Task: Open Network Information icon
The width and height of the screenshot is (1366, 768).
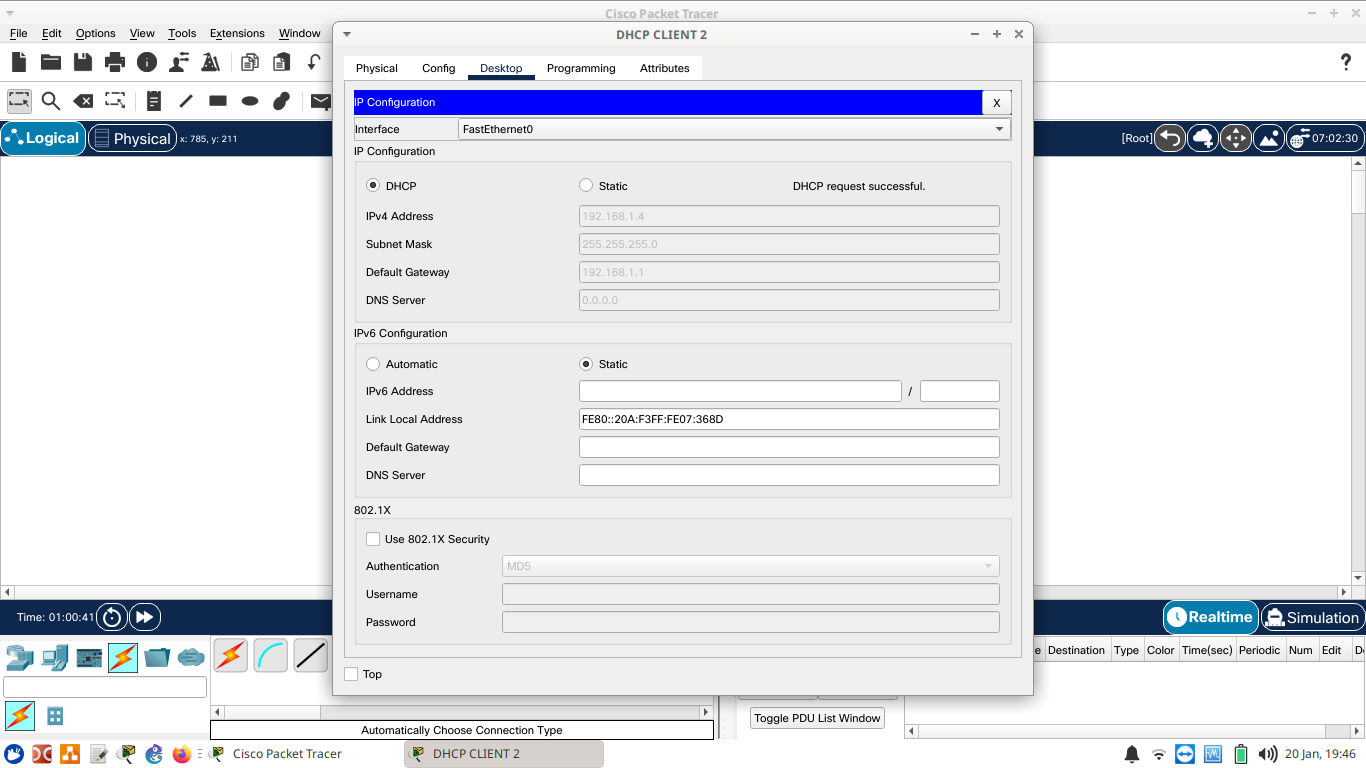Action: click(147, 62)
